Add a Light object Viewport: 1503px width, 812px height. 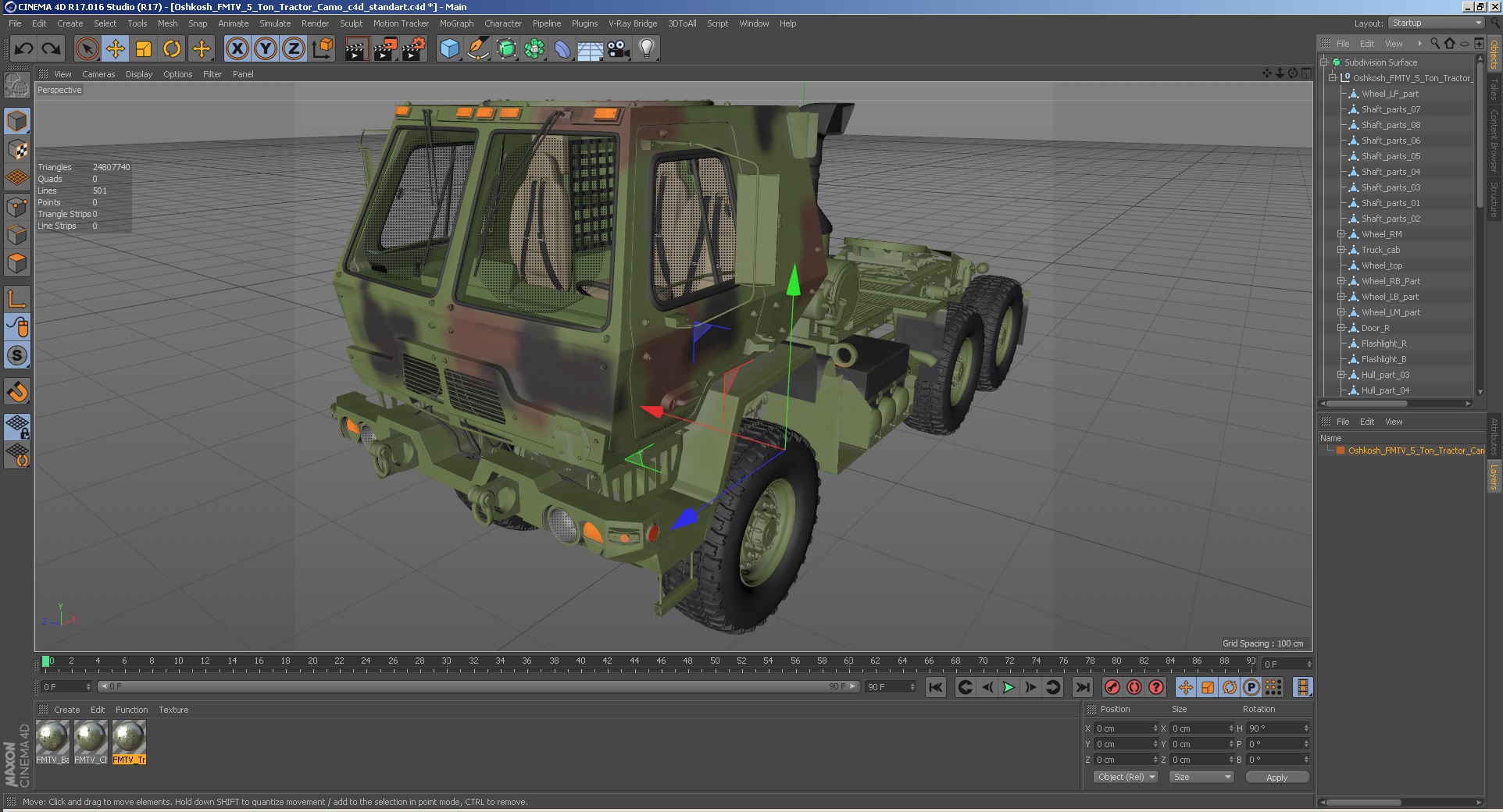[647, 49]
